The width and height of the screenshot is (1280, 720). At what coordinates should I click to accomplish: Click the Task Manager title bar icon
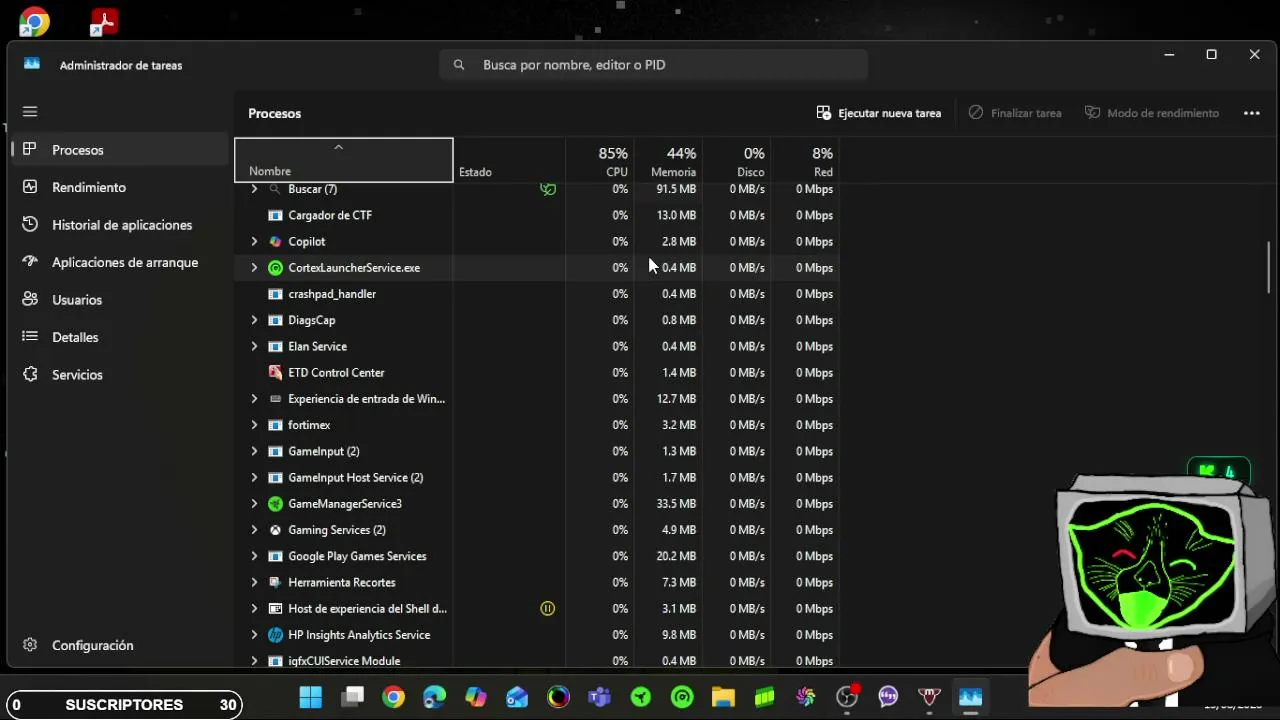pos(32,64)
